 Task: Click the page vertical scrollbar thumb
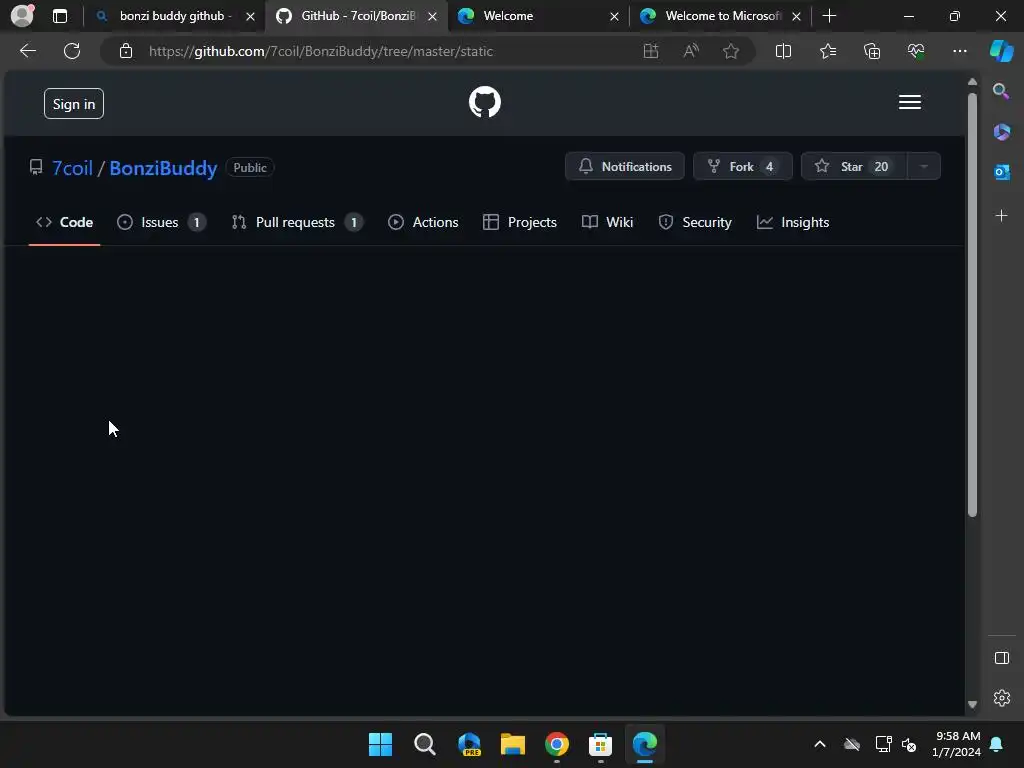pos(972,304)
